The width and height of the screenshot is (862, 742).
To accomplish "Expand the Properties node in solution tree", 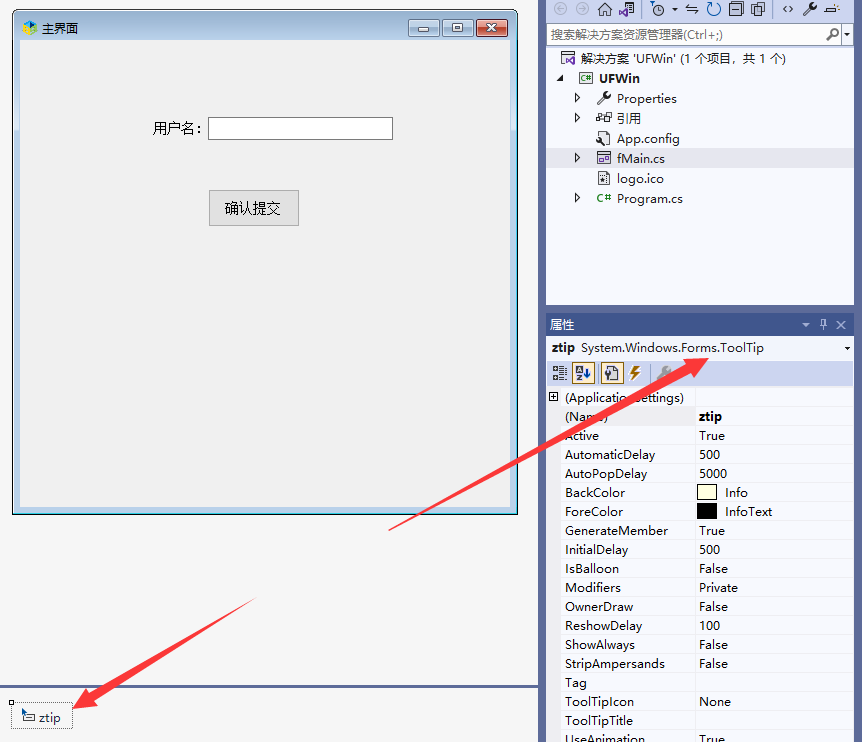I will [577, 98].
